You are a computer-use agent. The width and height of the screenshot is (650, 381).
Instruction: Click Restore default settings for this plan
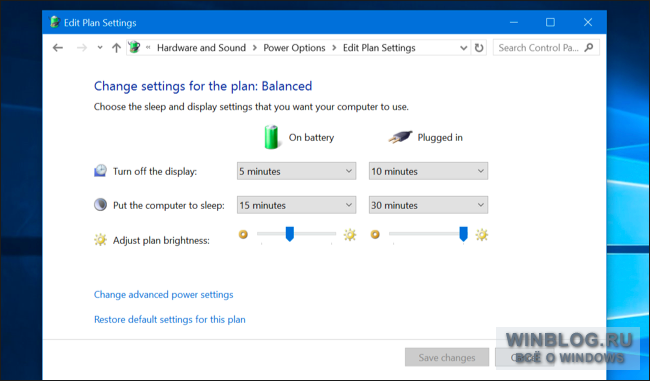170,319
